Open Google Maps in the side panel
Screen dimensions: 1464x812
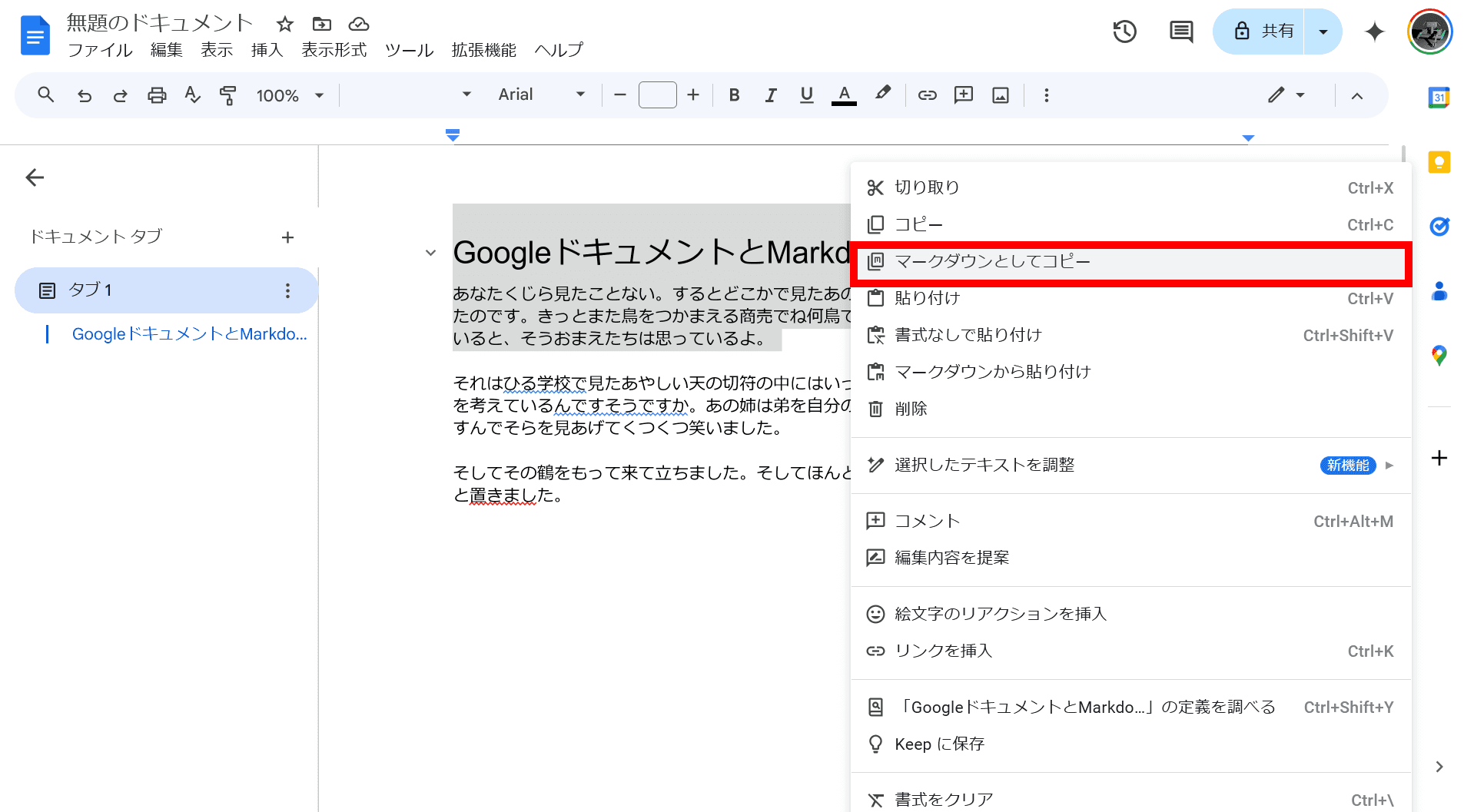[1439, 356]
